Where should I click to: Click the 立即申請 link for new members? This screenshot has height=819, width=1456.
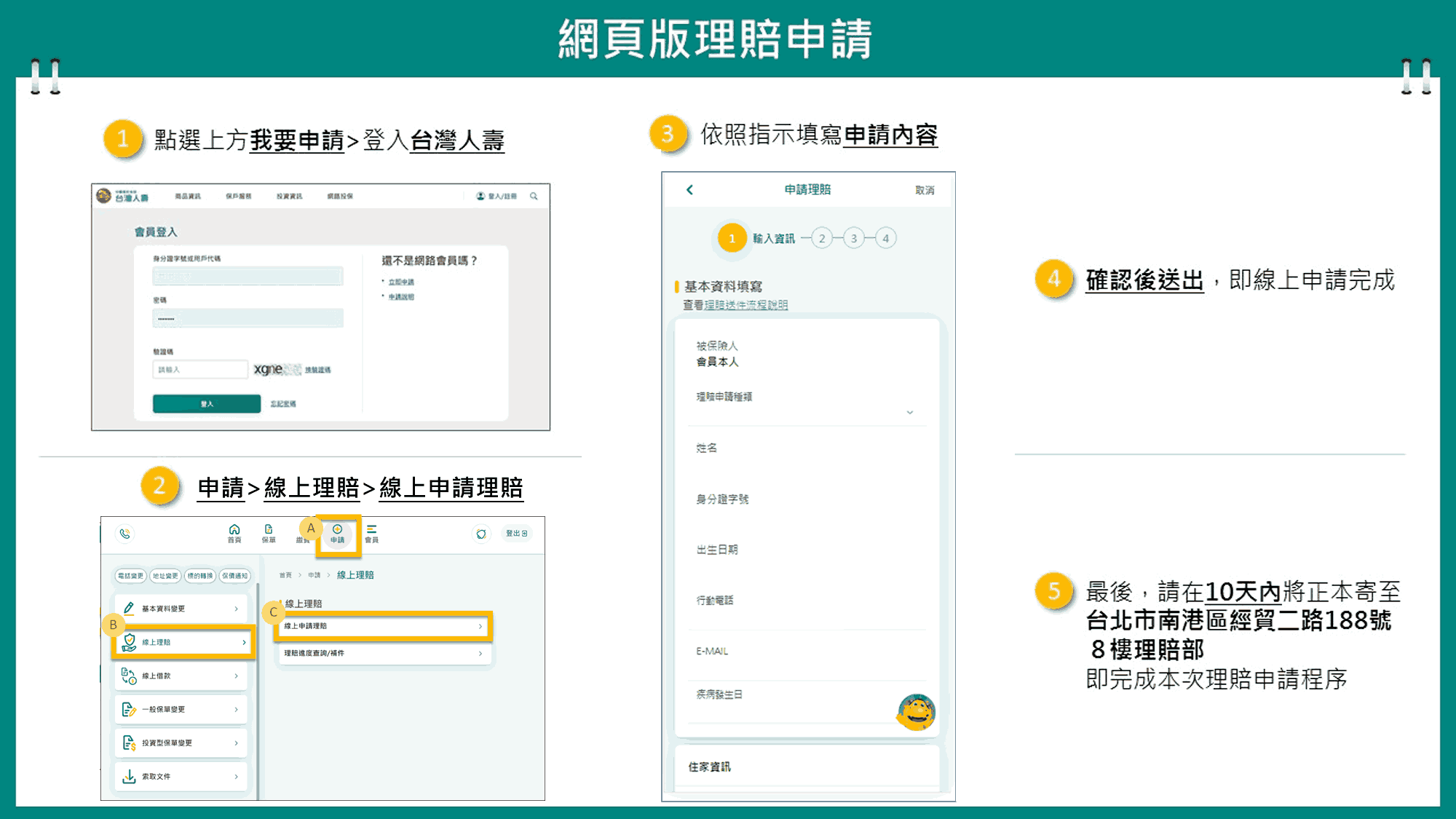[x=401, y=282]
